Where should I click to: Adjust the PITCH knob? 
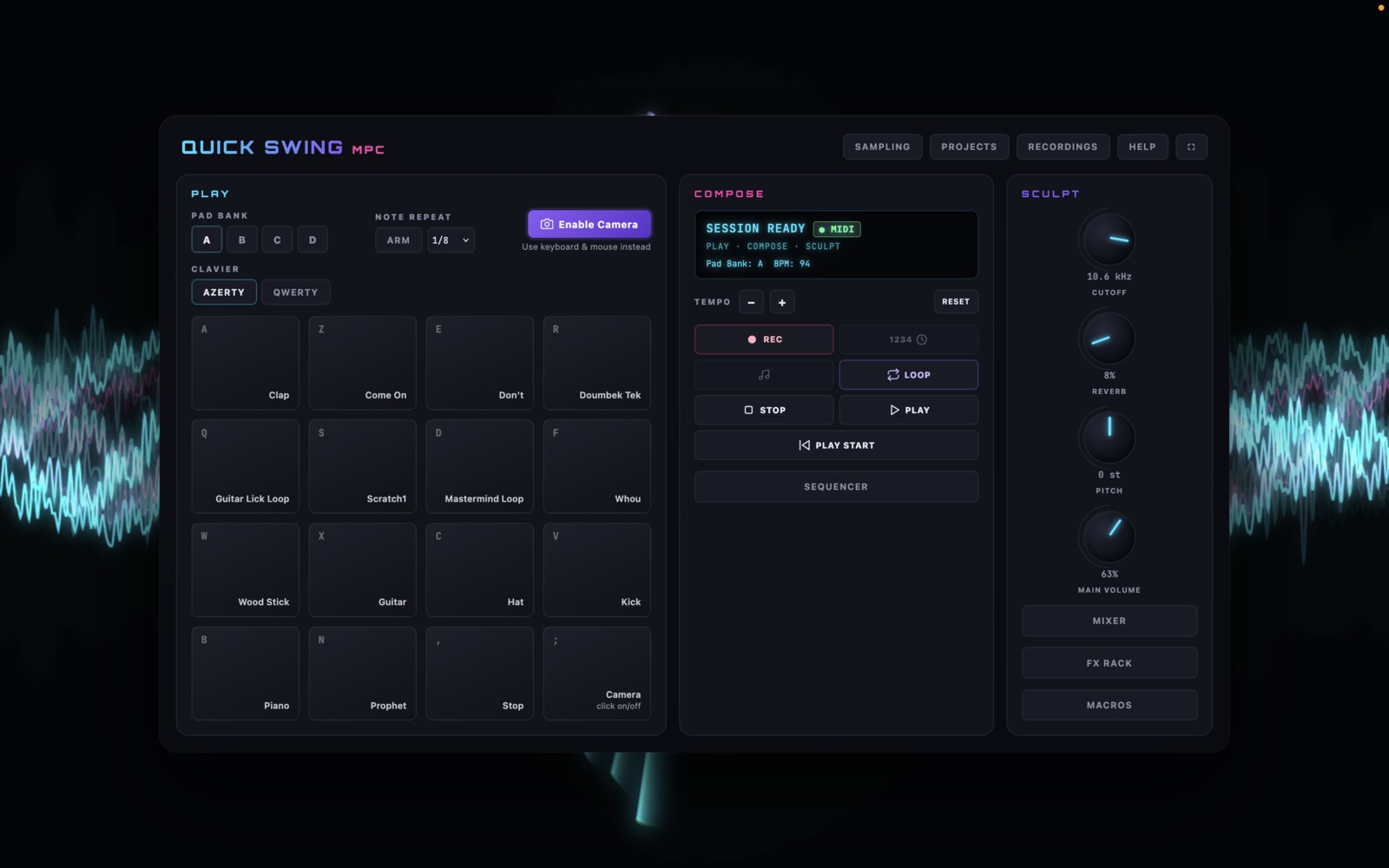(1109, 437)
